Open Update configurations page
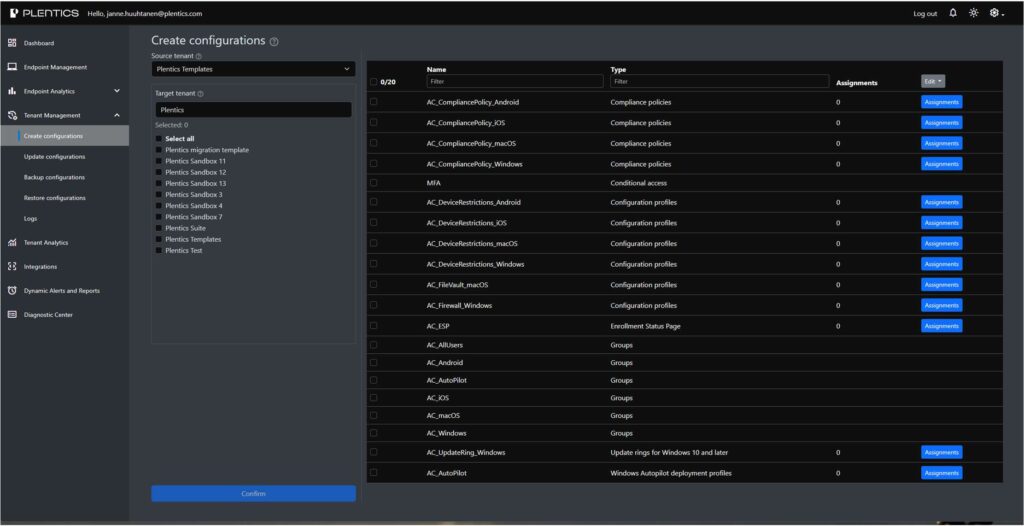 coord(54,157)
